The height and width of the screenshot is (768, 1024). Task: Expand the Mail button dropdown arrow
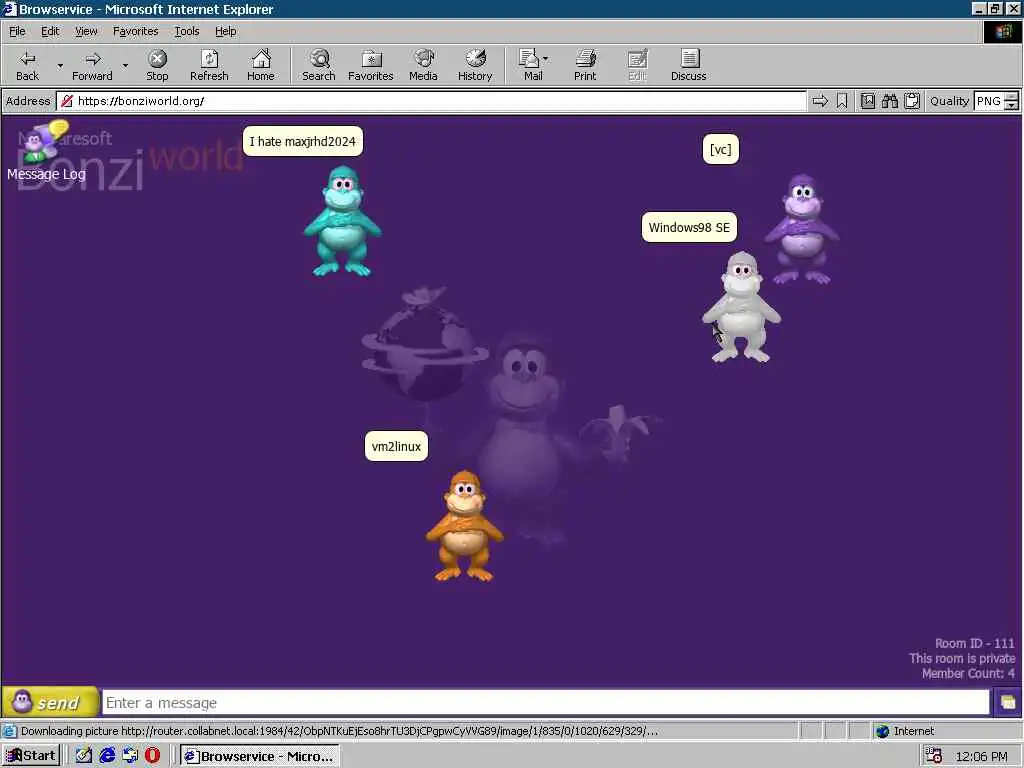[x=546, y=59]
